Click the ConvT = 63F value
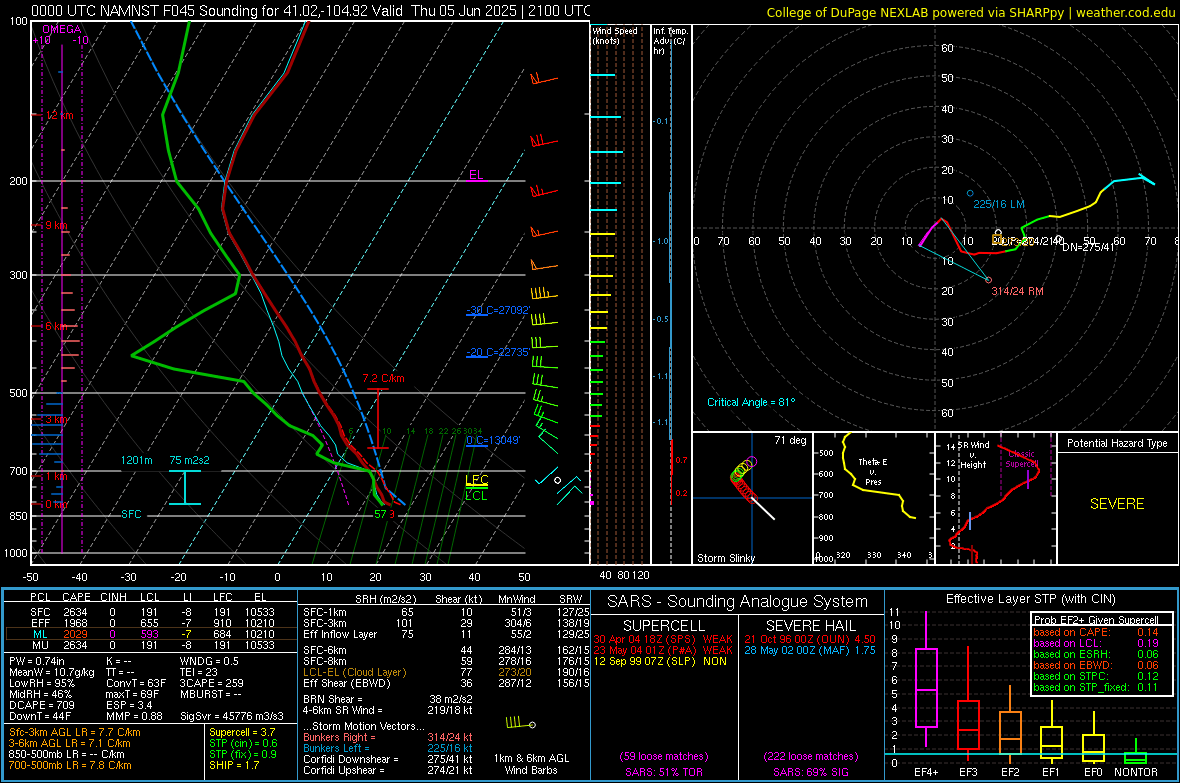1180x783 pixels. pyautogui.click(x=136, y=683)
